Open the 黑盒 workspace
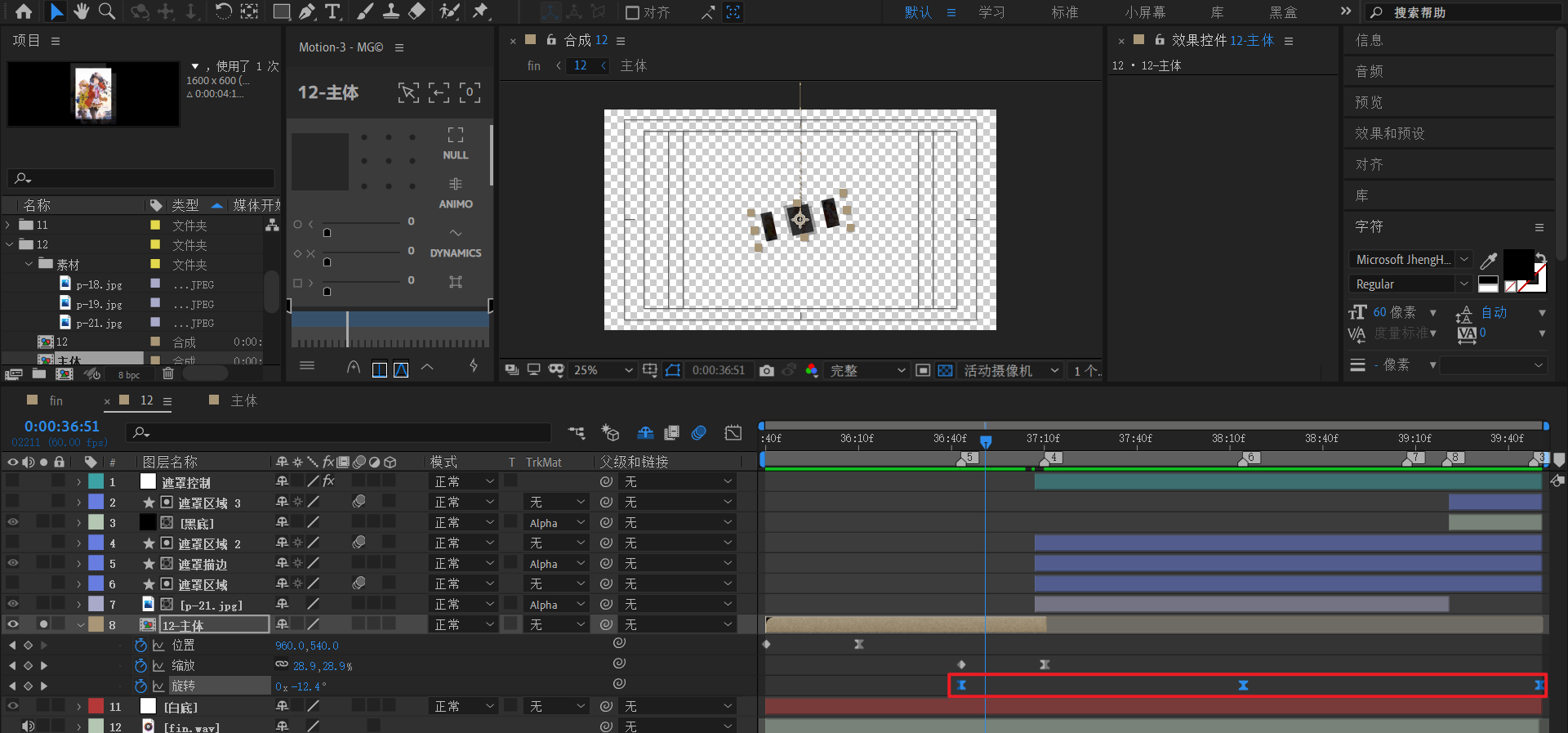This screenshot has width=1568, height=733. coord(1283,12)
